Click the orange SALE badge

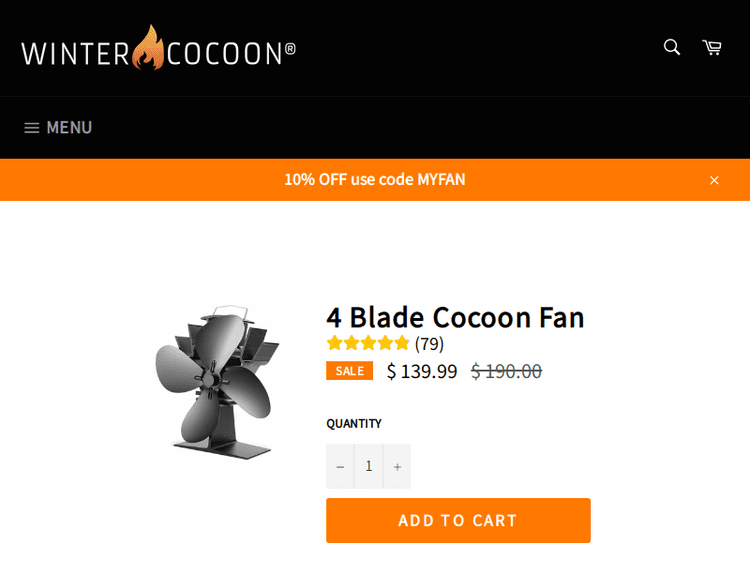point(349,371)
